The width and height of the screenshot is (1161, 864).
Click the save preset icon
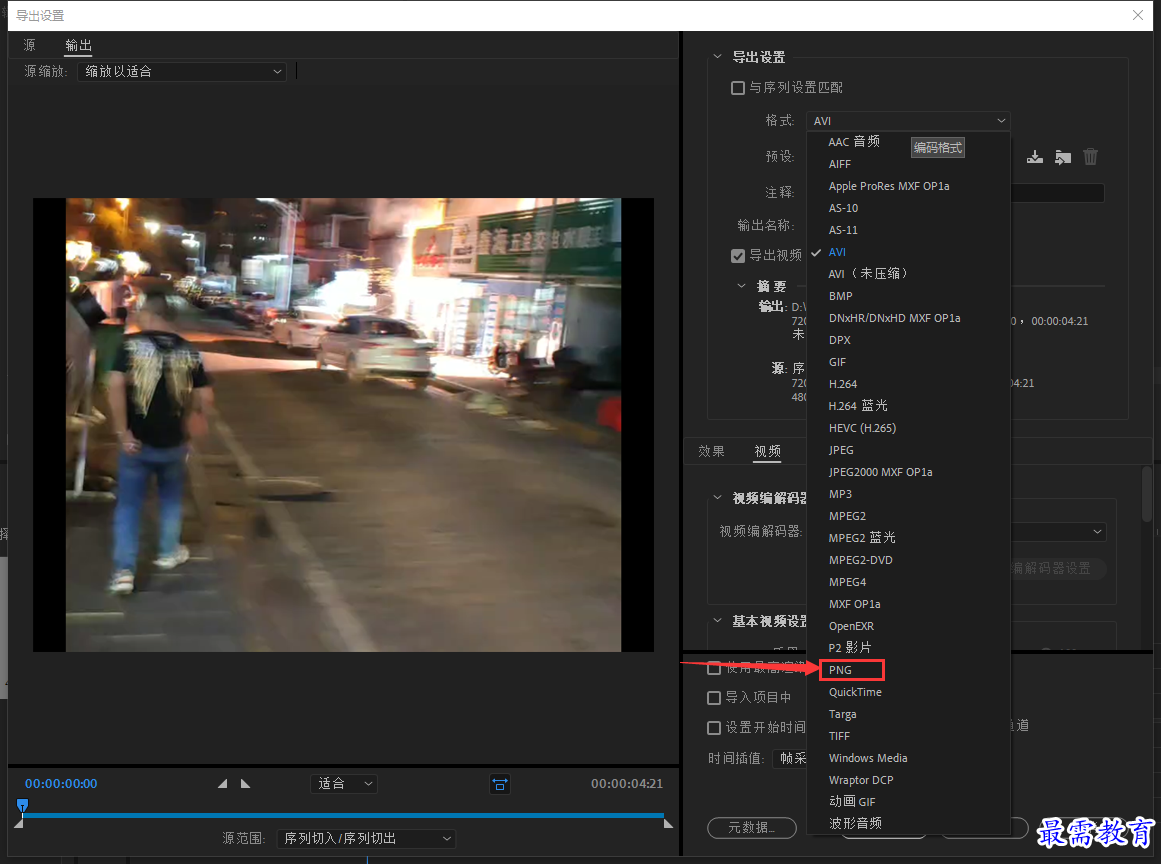1035,157
